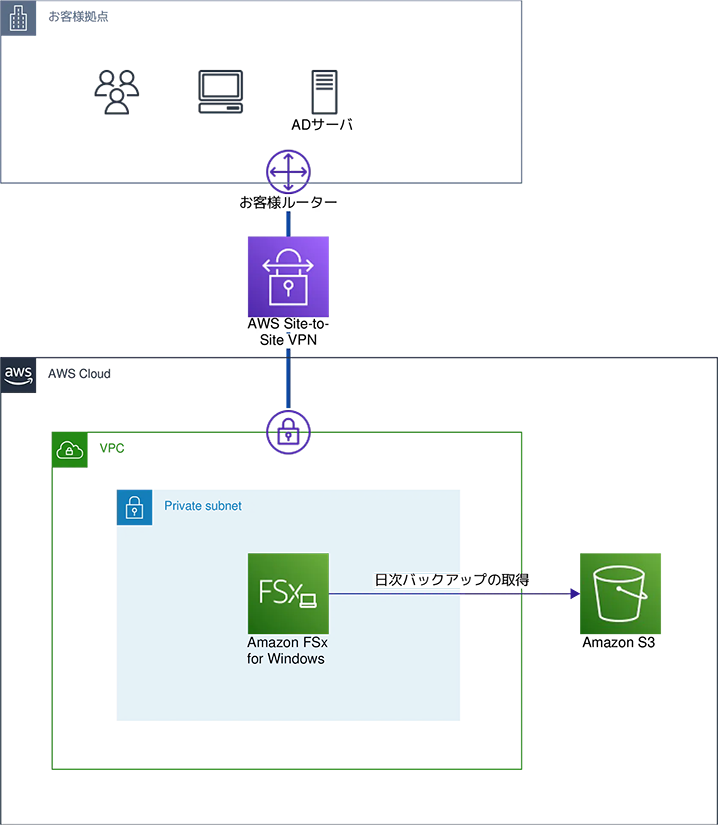Click the Amazon FSx for Windows icon
Screen dimensions: 718x825
[288, 593]
